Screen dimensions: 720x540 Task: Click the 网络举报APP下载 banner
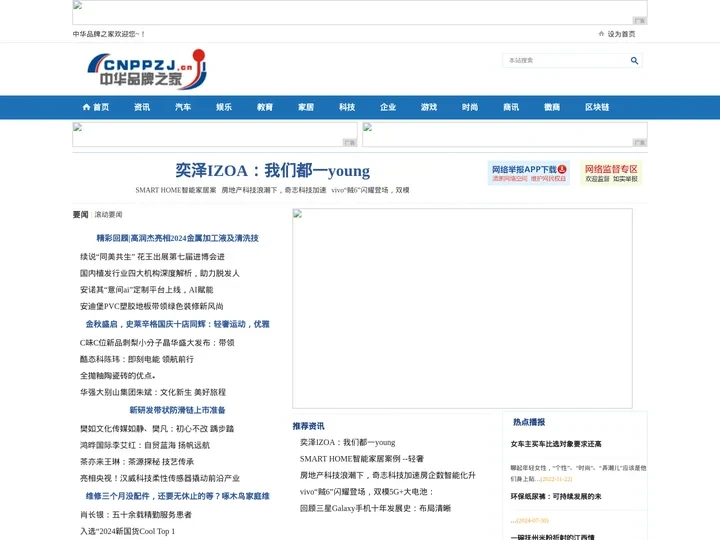click(529, 173)
